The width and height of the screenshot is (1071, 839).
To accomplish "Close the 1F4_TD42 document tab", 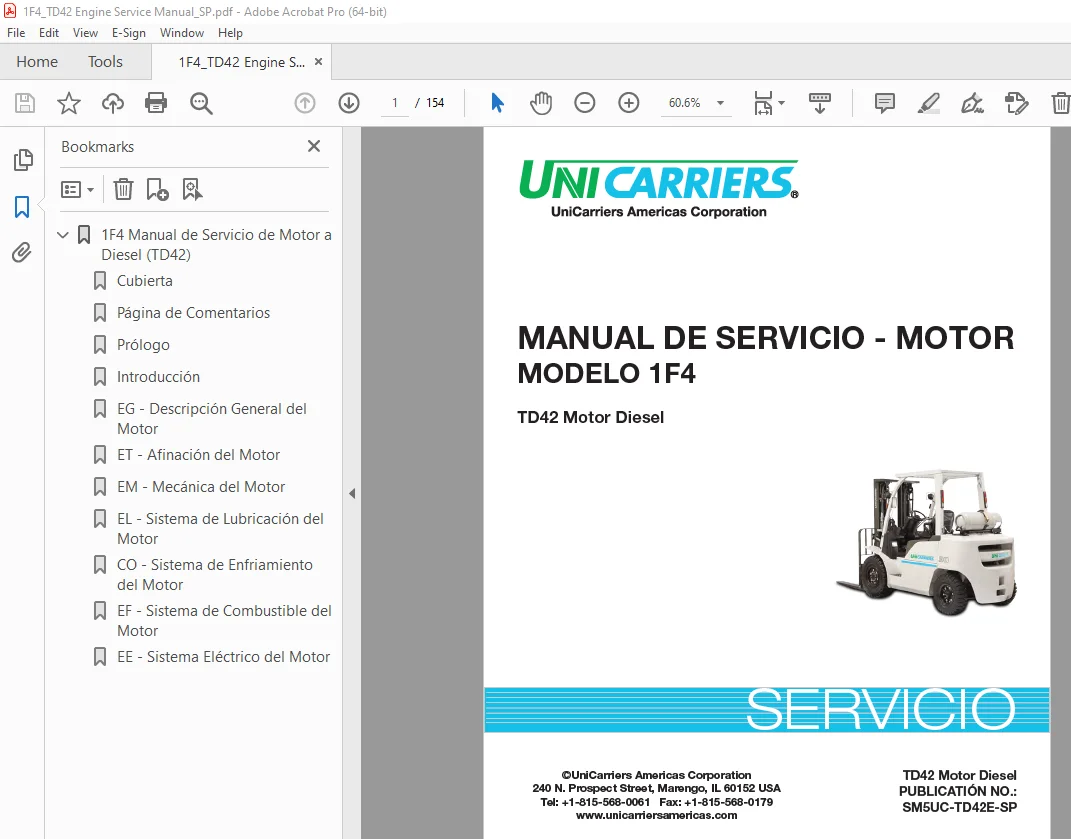I will tap(318, 61).
